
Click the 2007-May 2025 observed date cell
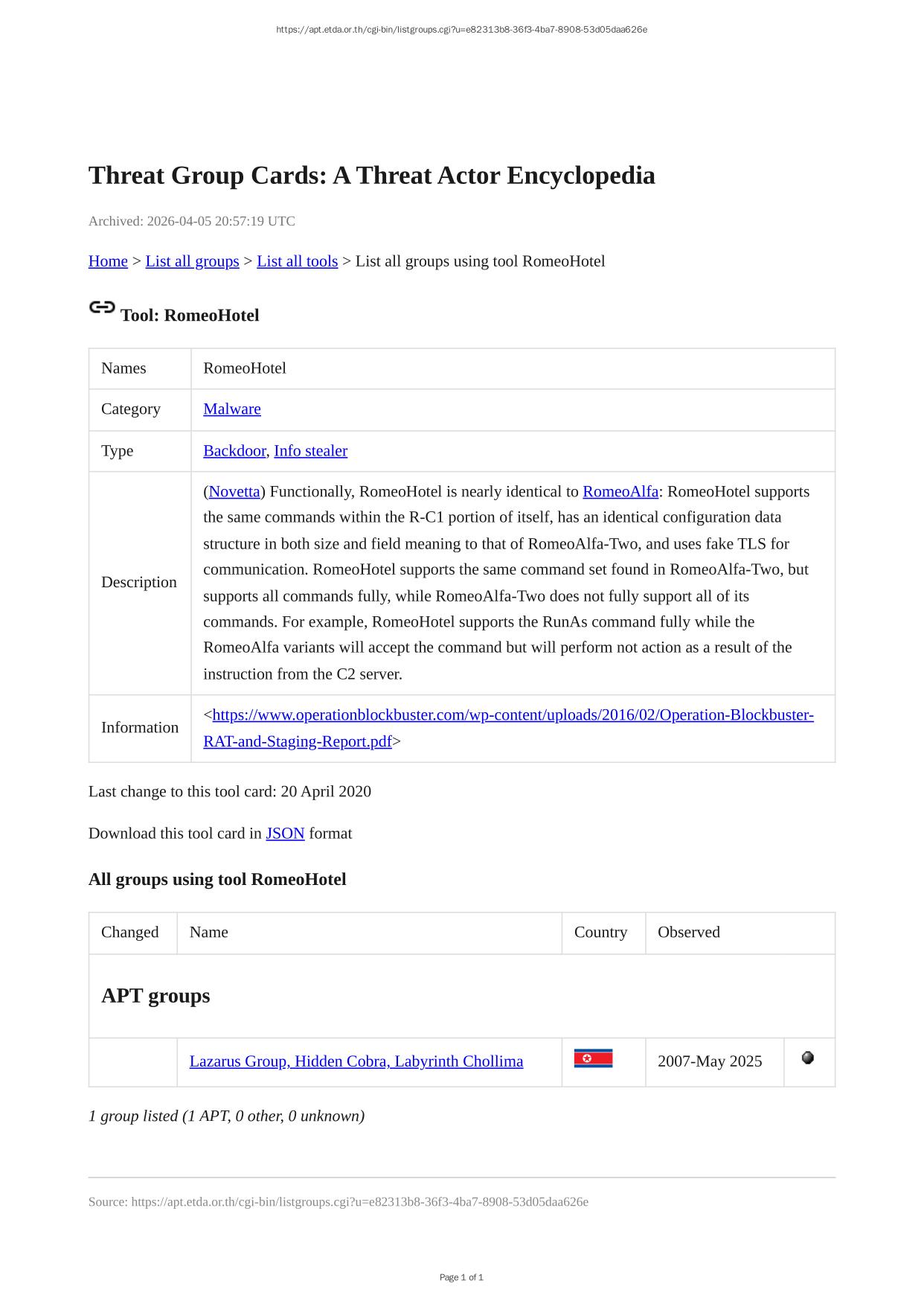710,1061
